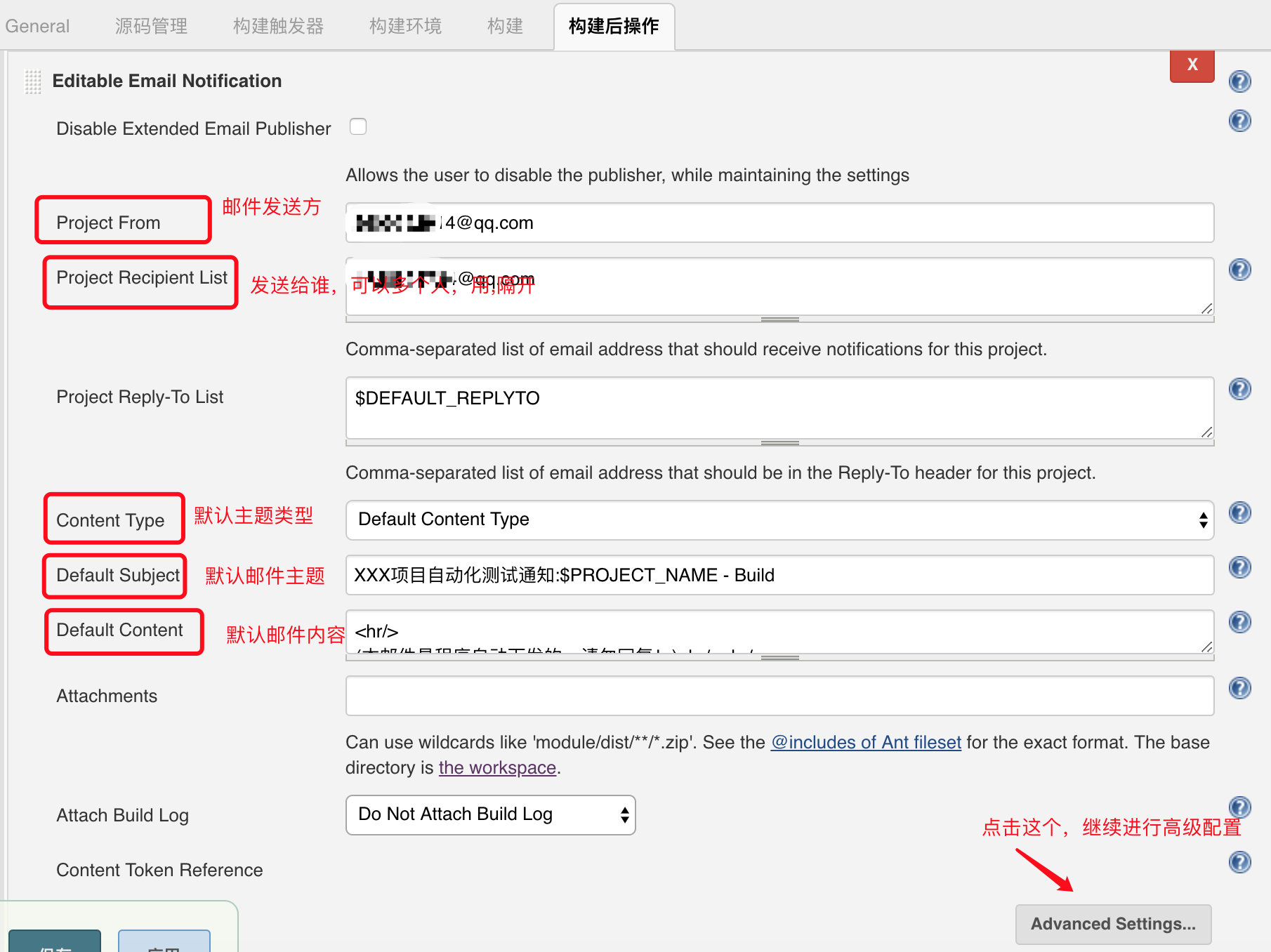Open help for Default Content
The height and width of the screenshot is (952, 1271).
click(x=1240, y=622)
